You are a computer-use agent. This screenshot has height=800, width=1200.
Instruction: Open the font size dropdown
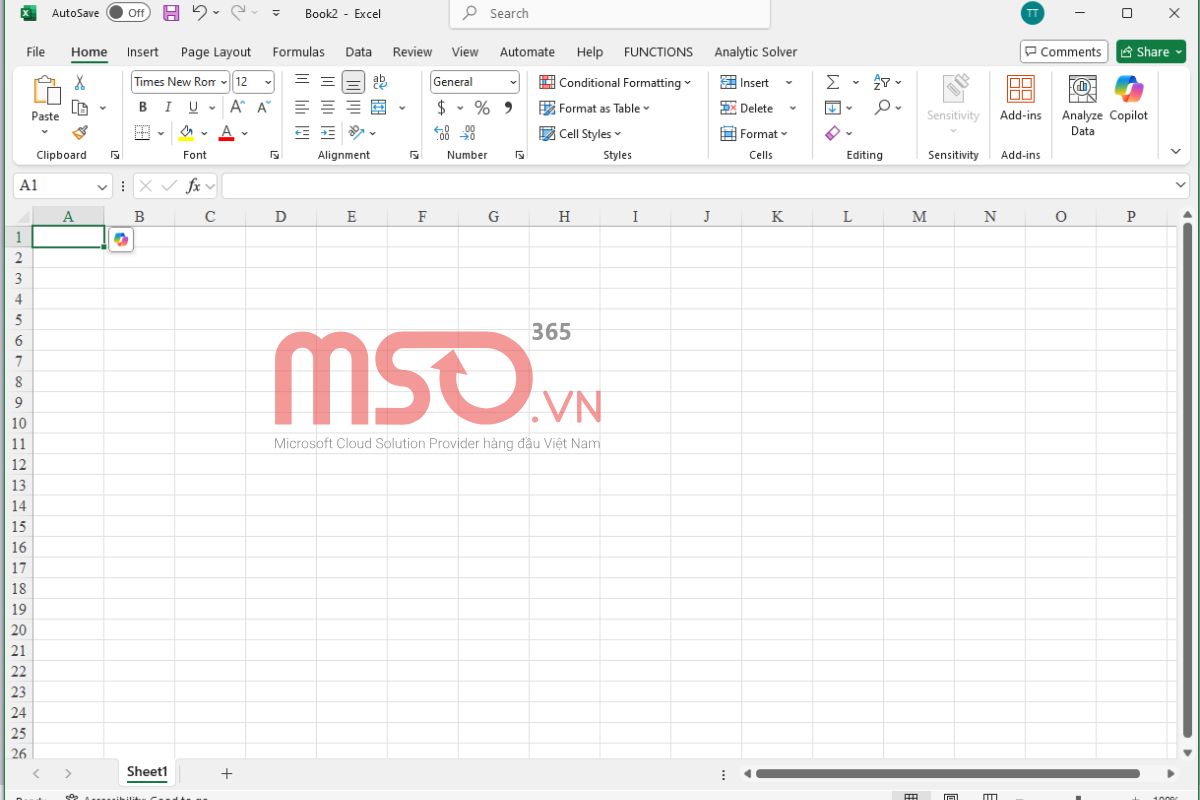[x=267, y=82]
